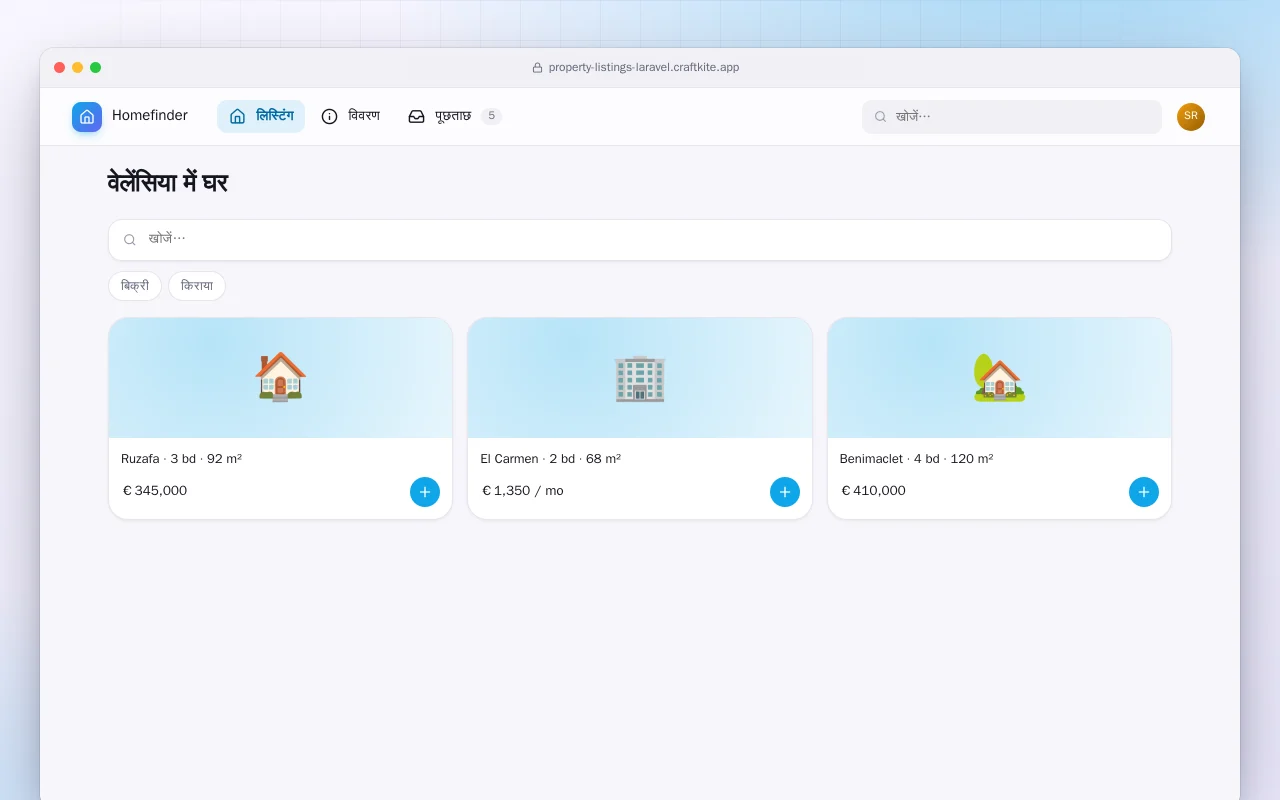Toggle the बिक्री filter chip
Viewport: 1280px width, 800px height.
pyautogui.click(x=135, y=286)
